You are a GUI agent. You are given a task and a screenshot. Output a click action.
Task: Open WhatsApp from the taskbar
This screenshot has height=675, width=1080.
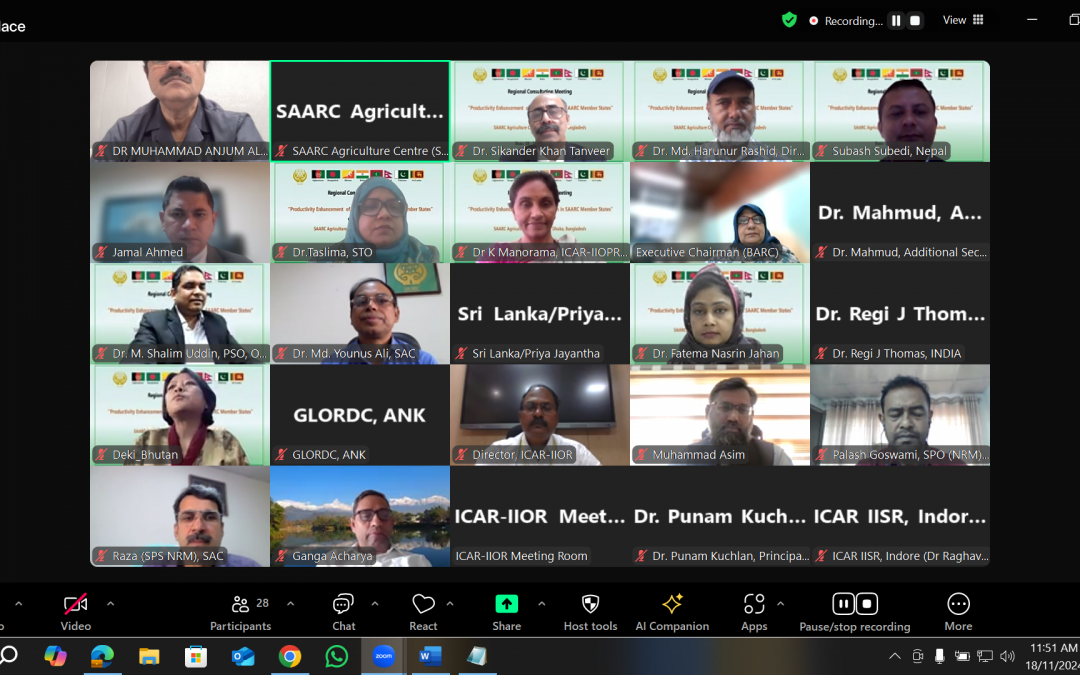pos(337,656)
